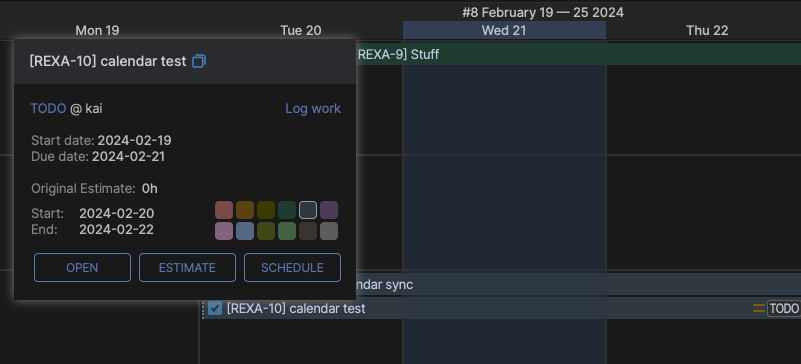This screenshot has width=801, height=364.
Task: Click the assignee name kai
Action: [x=93, y=108]
